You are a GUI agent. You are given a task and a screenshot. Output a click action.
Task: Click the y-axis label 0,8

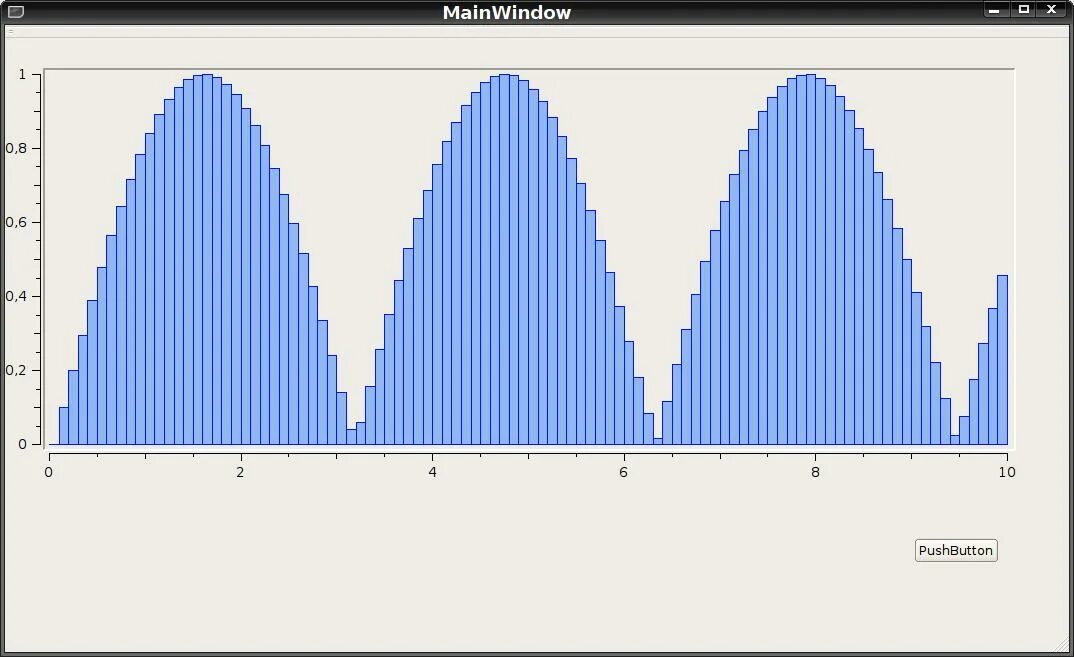click(16, 148)
